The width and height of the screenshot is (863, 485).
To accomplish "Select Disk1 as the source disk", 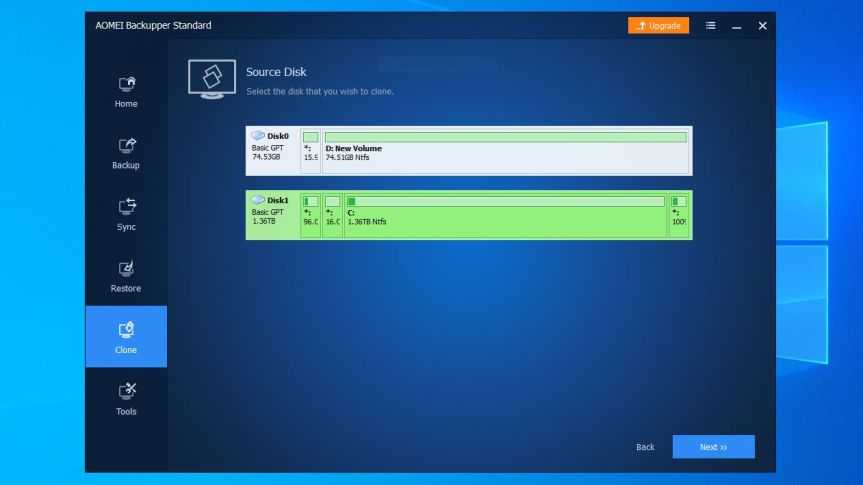I will tap(469, 215).
